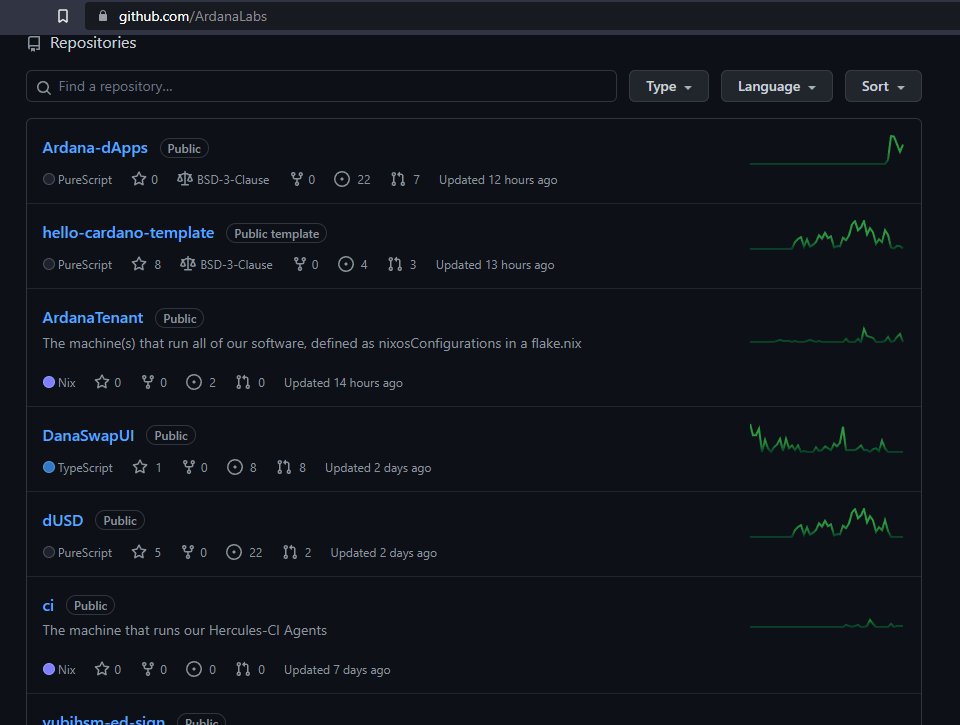Click the Public template badge
The width and height of the screenshot is (960, 725).
tap(276, 233)
